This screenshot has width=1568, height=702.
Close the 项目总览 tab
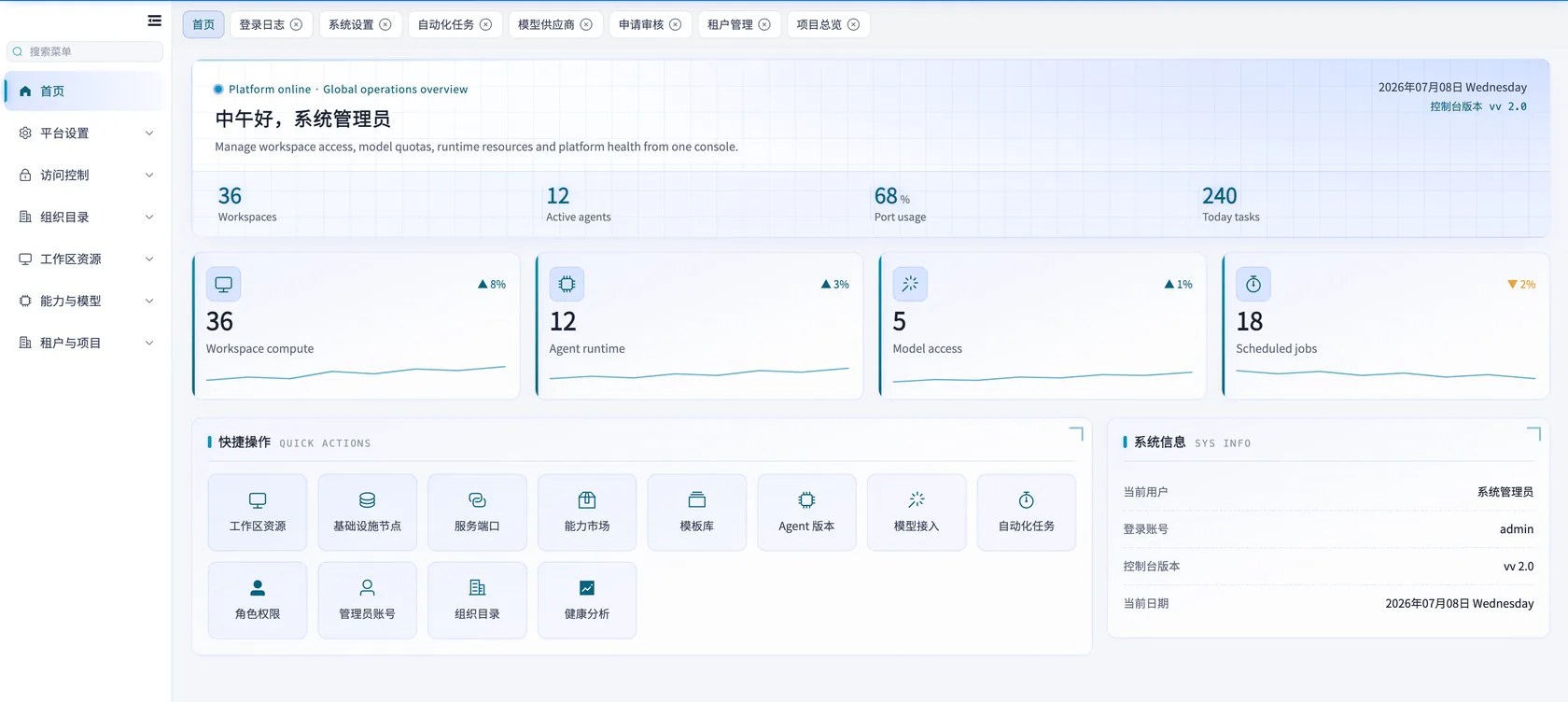pyautogui.click(x=853, y=25)
